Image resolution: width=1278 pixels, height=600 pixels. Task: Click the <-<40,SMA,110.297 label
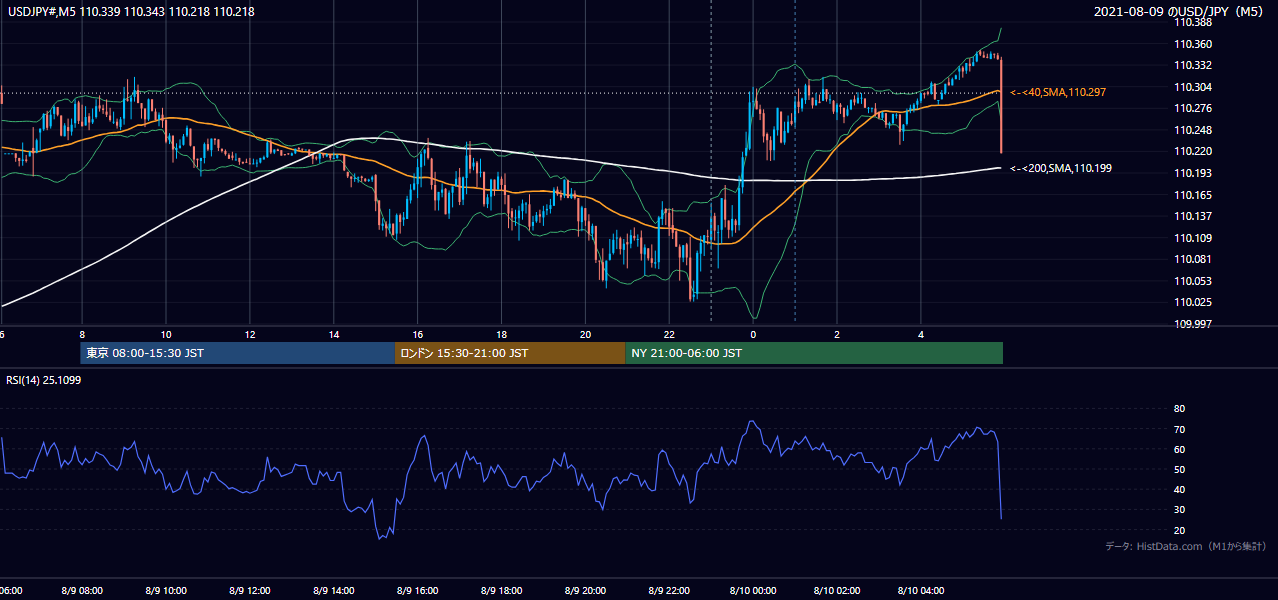click(x=1058, y=92)
